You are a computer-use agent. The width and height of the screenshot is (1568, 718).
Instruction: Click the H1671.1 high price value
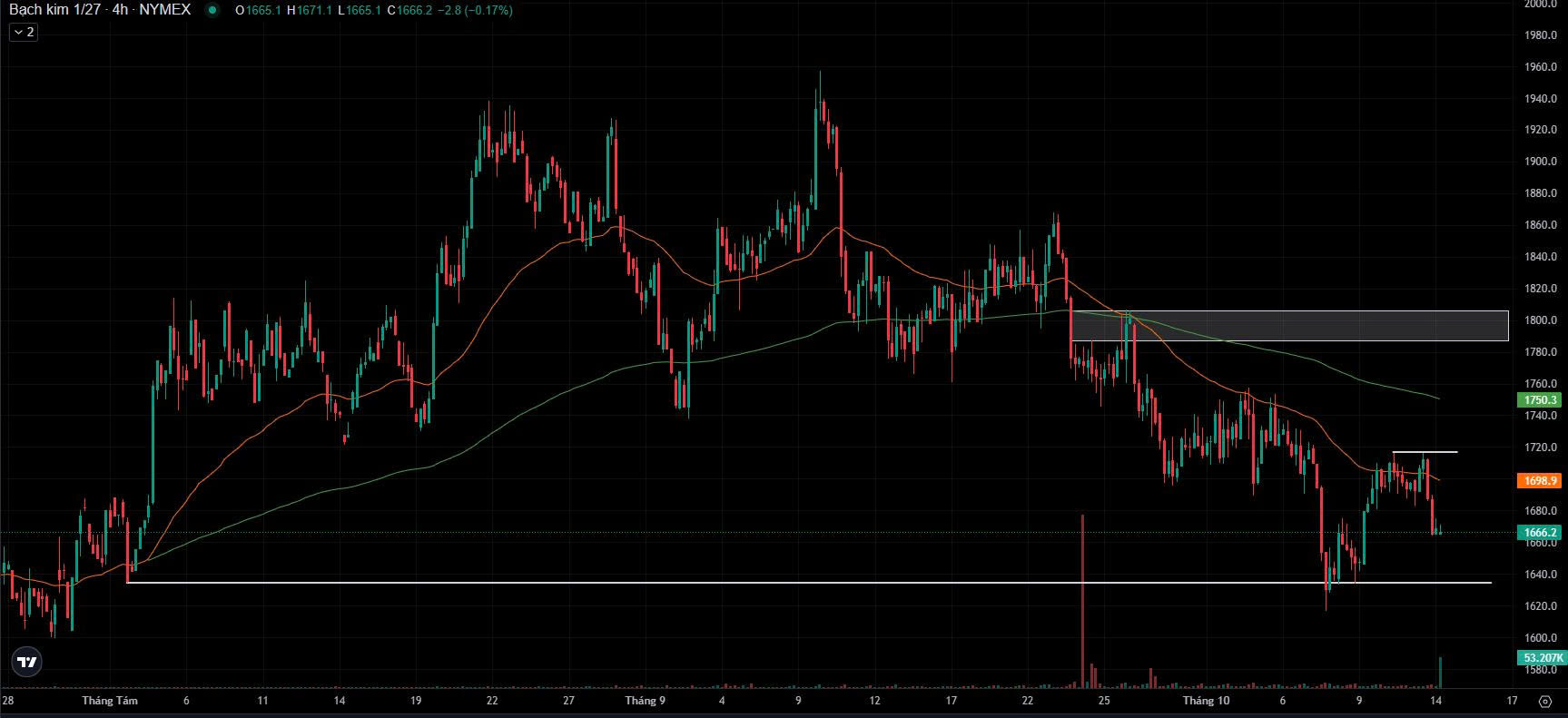coord(308,10)
